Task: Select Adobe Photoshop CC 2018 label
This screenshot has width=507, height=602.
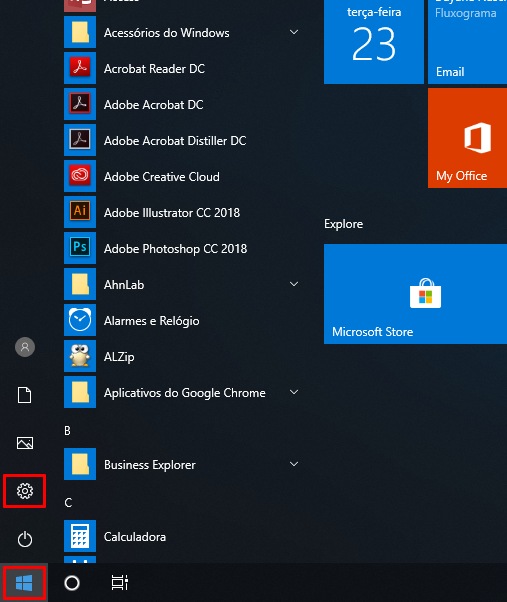Action: click(175, 249)
